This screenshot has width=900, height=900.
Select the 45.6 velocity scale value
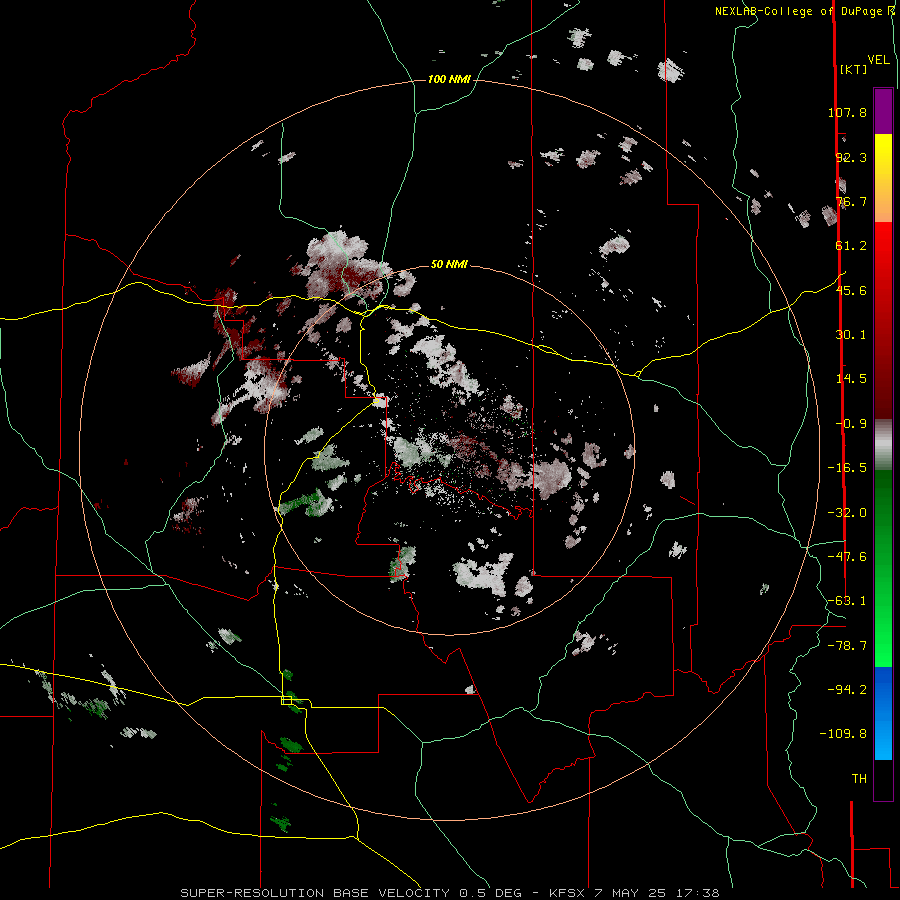851,290
